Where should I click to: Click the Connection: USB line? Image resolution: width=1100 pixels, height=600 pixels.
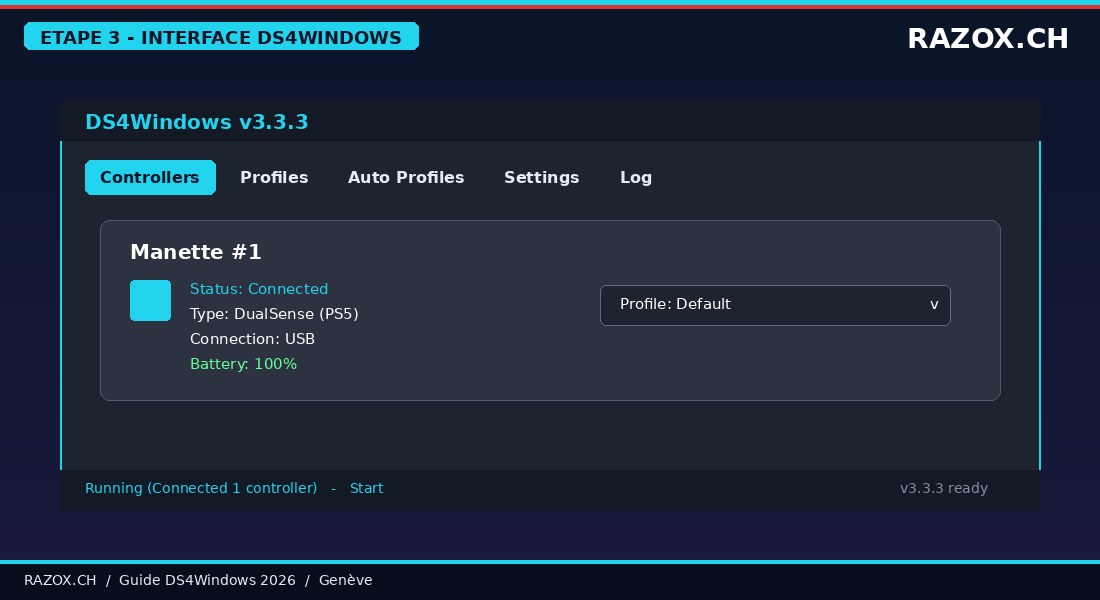pyautogui.click(x=253, y=339)
